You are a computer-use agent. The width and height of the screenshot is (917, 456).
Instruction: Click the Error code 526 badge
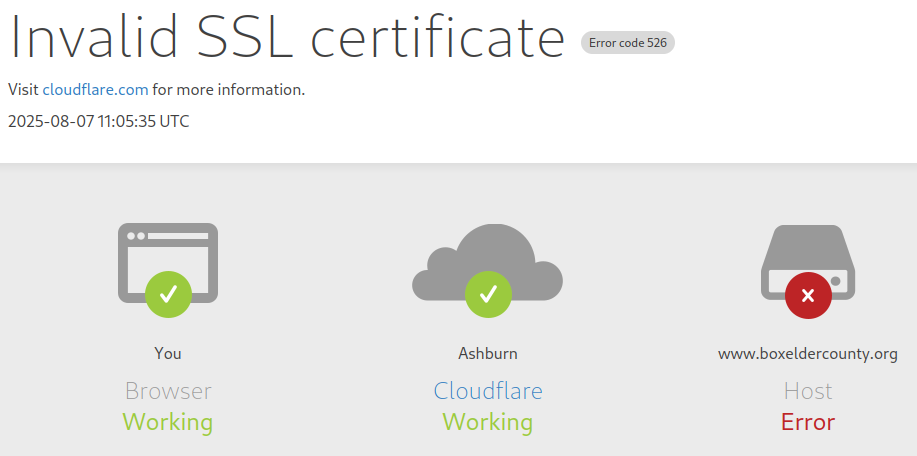point(628,43)
